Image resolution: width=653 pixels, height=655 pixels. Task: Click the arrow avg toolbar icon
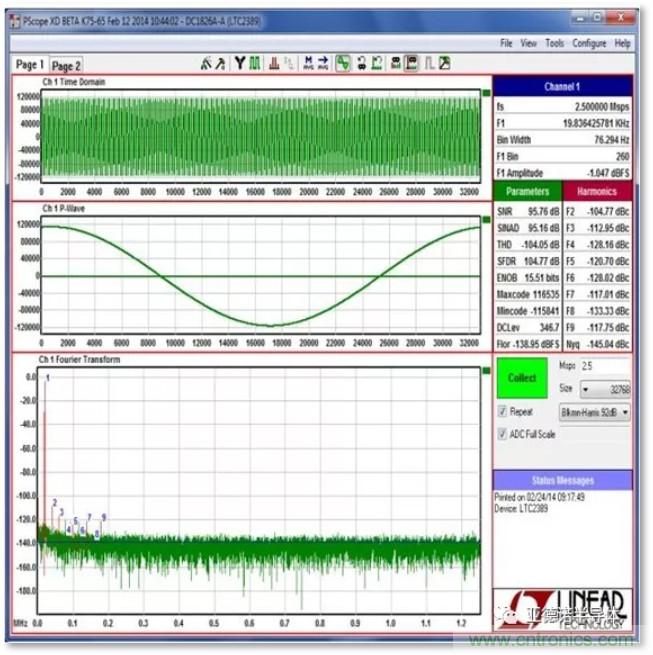click(324, 63)
